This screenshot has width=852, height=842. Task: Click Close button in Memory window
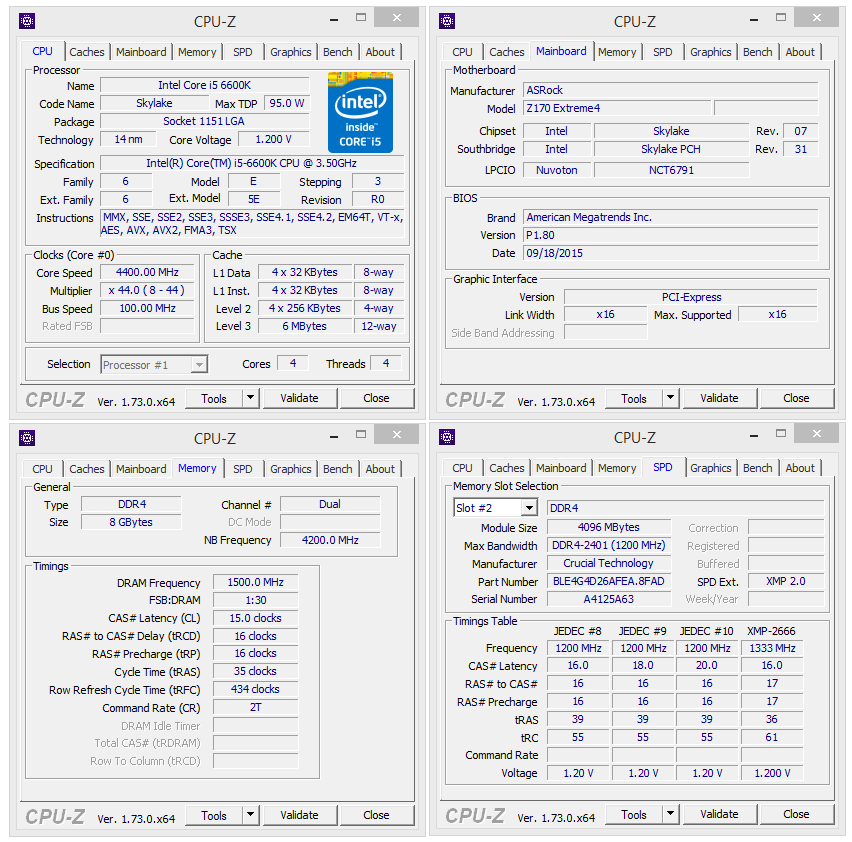(x=376, y=815)
